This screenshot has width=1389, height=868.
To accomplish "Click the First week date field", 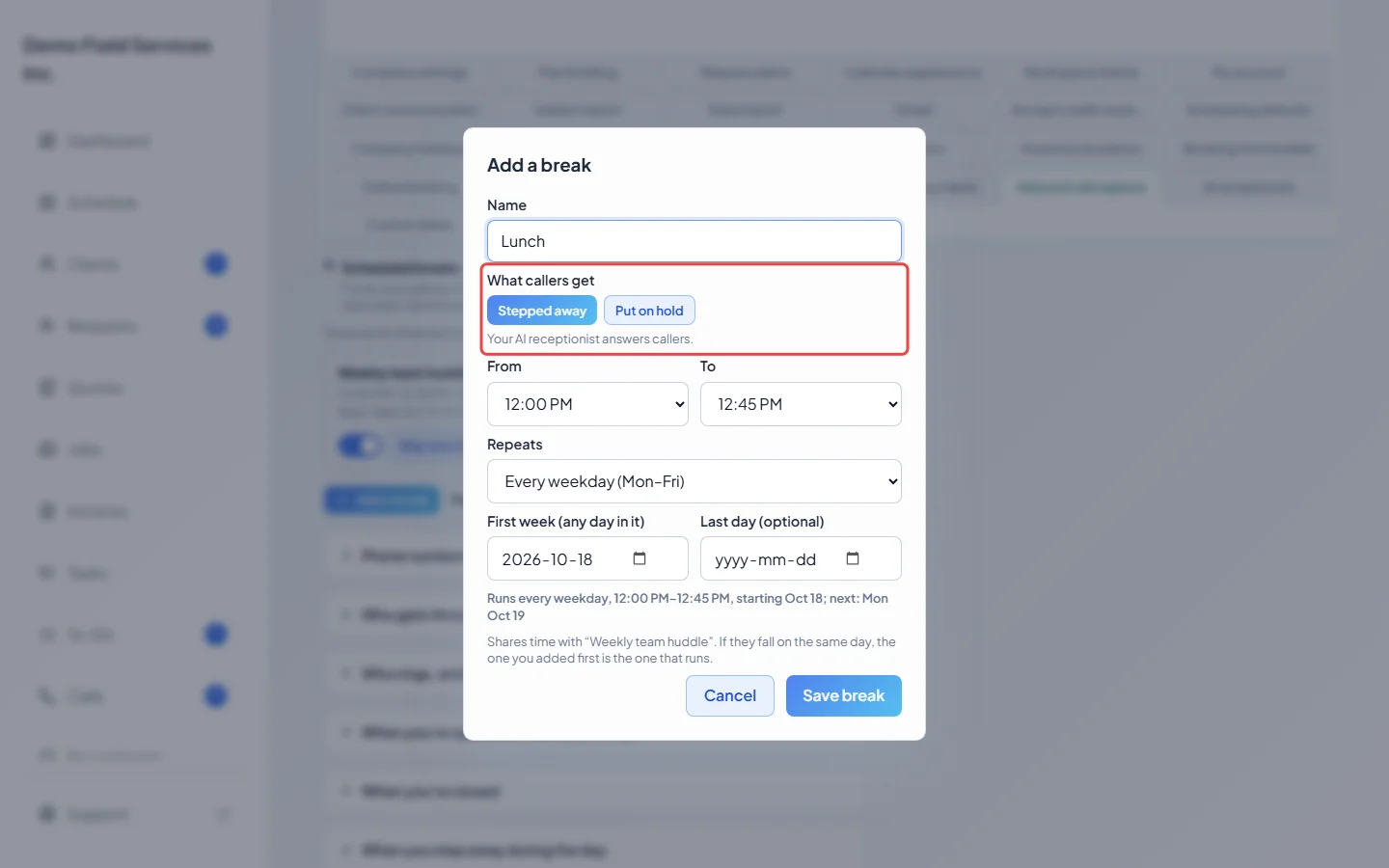I will pos(587,558).
